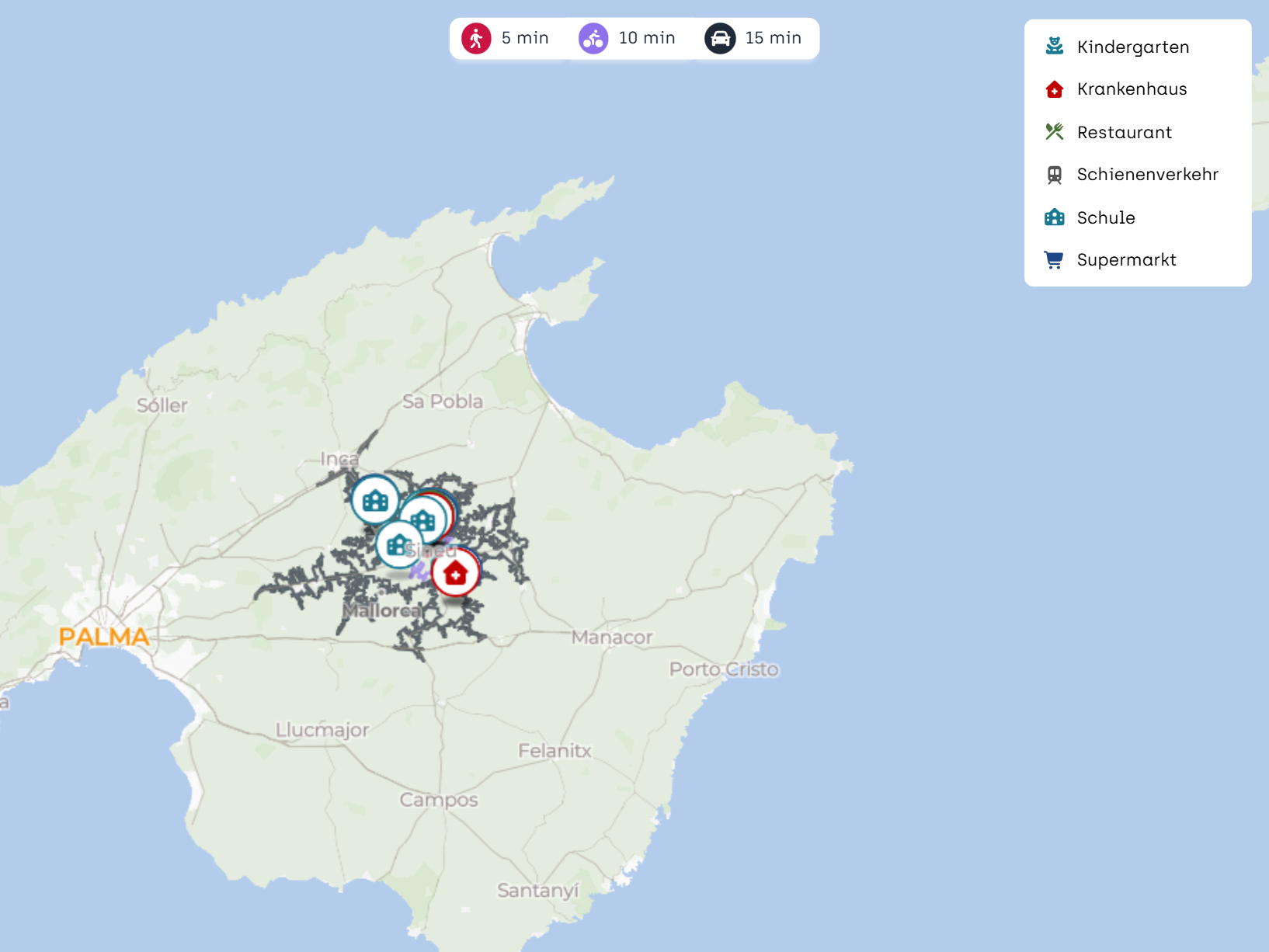The image size is (1269, 952).
Task: Open the red hospital marker on map
Action: click(x=456, y=573)
